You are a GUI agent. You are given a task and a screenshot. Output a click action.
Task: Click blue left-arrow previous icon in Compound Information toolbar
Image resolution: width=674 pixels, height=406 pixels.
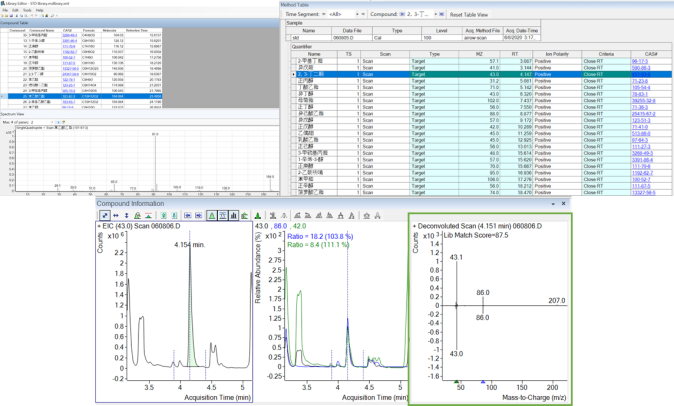pos(187,216)
